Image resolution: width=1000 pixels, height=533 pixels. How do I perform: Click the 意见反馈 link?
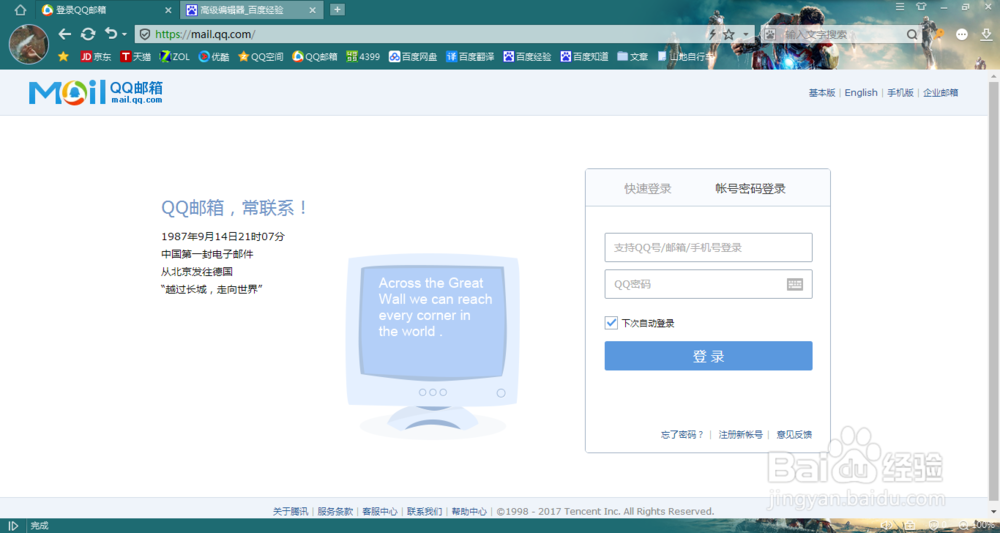point(794,435)
